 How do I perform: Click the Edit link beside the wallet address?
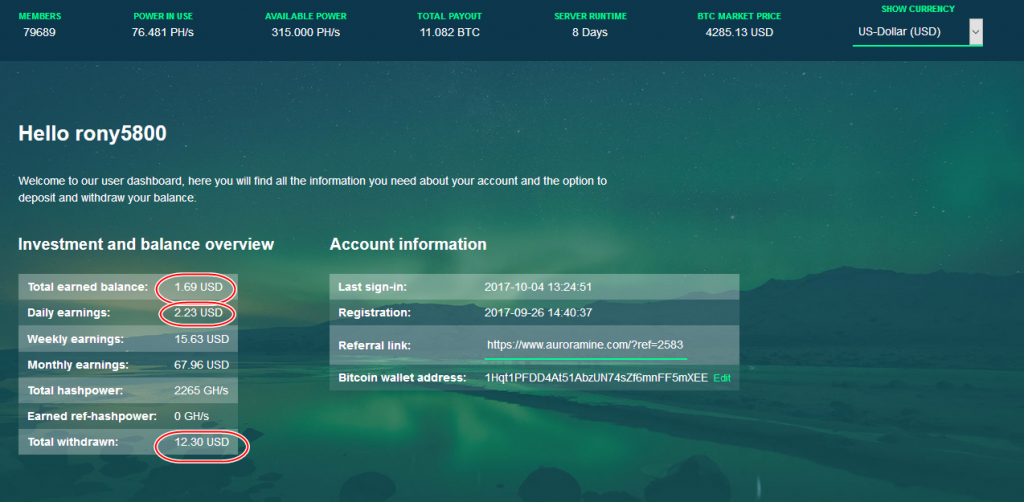pos(722,378)
